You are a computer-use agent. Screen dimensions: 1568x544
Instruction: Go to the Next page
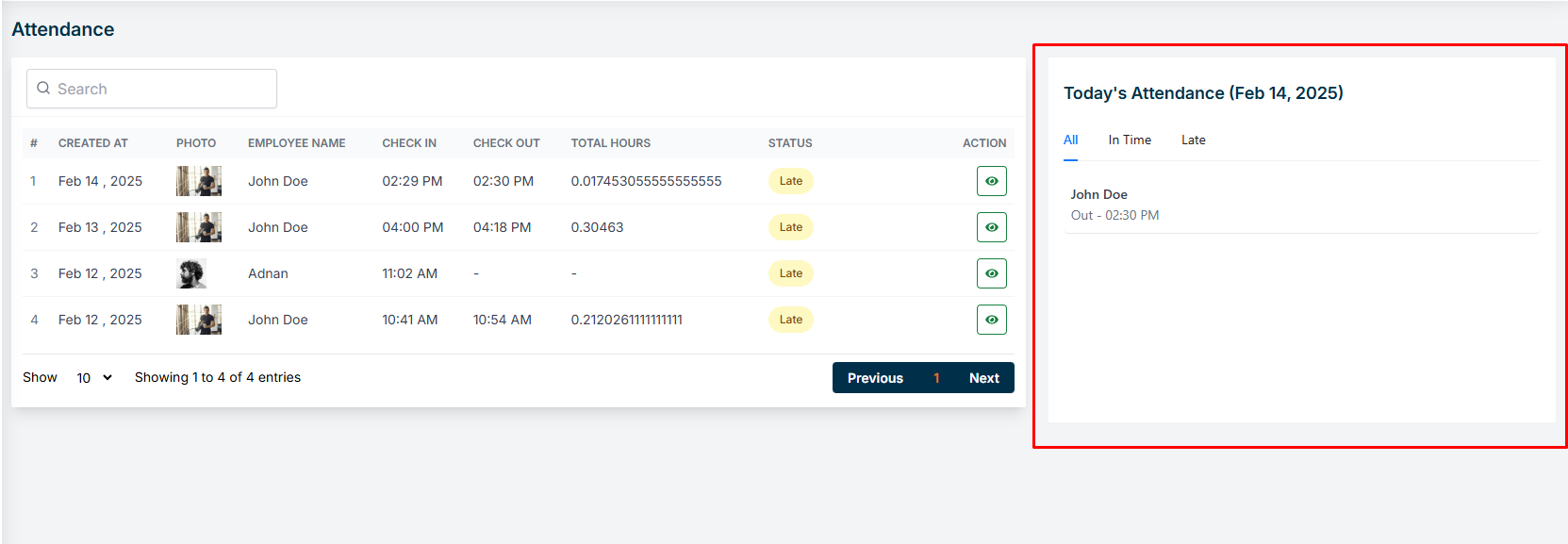tap(983, 378)
